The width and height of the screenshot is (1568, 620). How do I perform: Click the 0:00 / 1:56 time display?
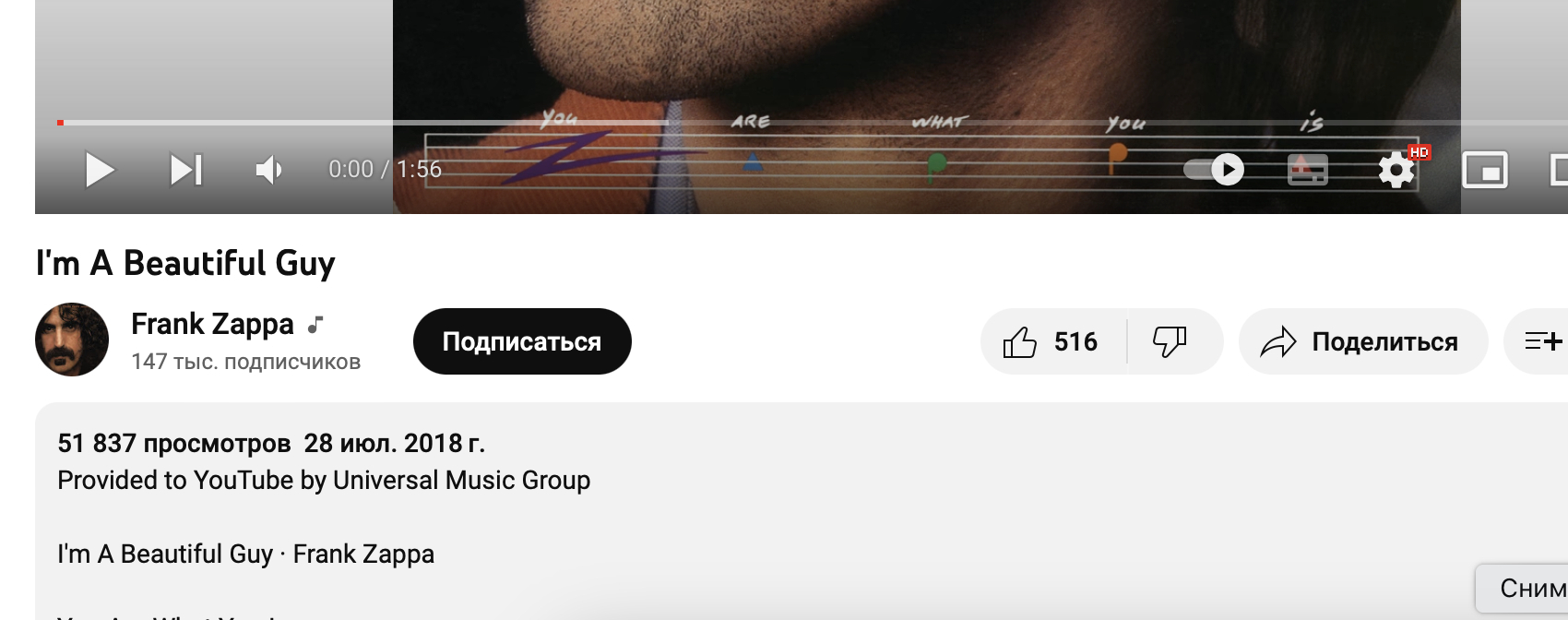point(385,170)
